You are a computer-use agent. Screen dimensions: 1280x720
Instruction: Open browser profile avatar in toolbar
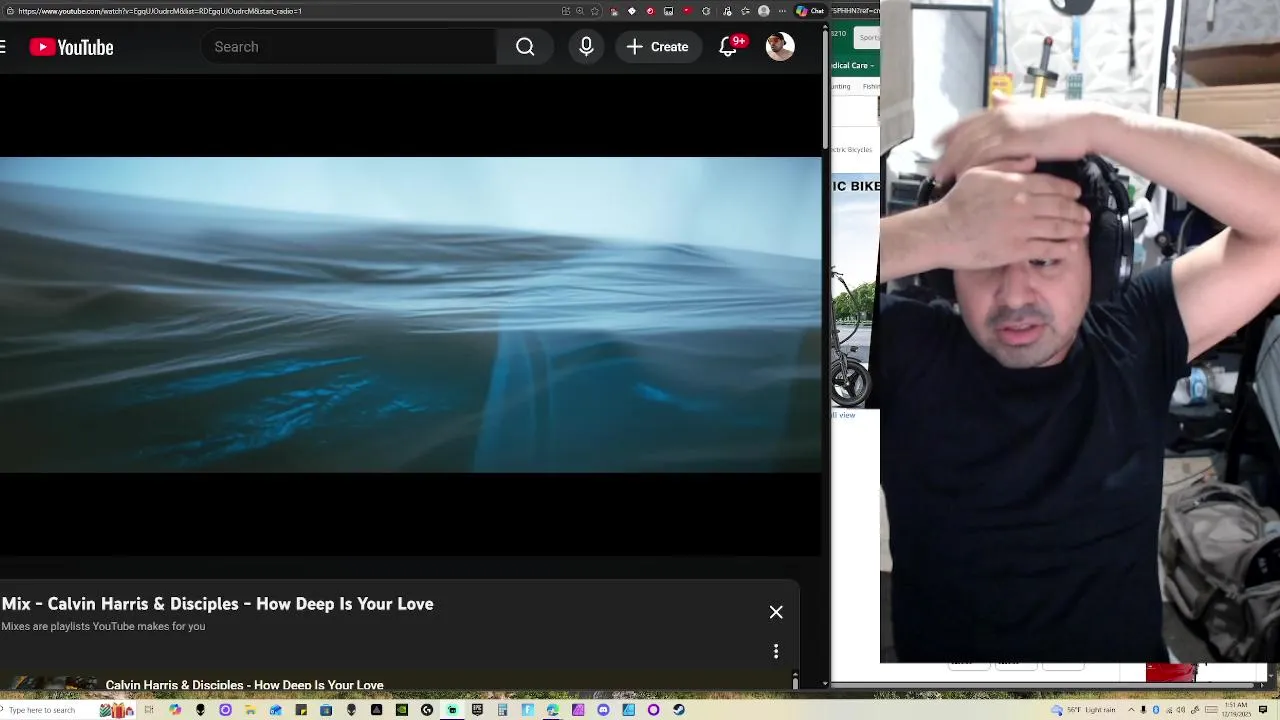[764, 11]
